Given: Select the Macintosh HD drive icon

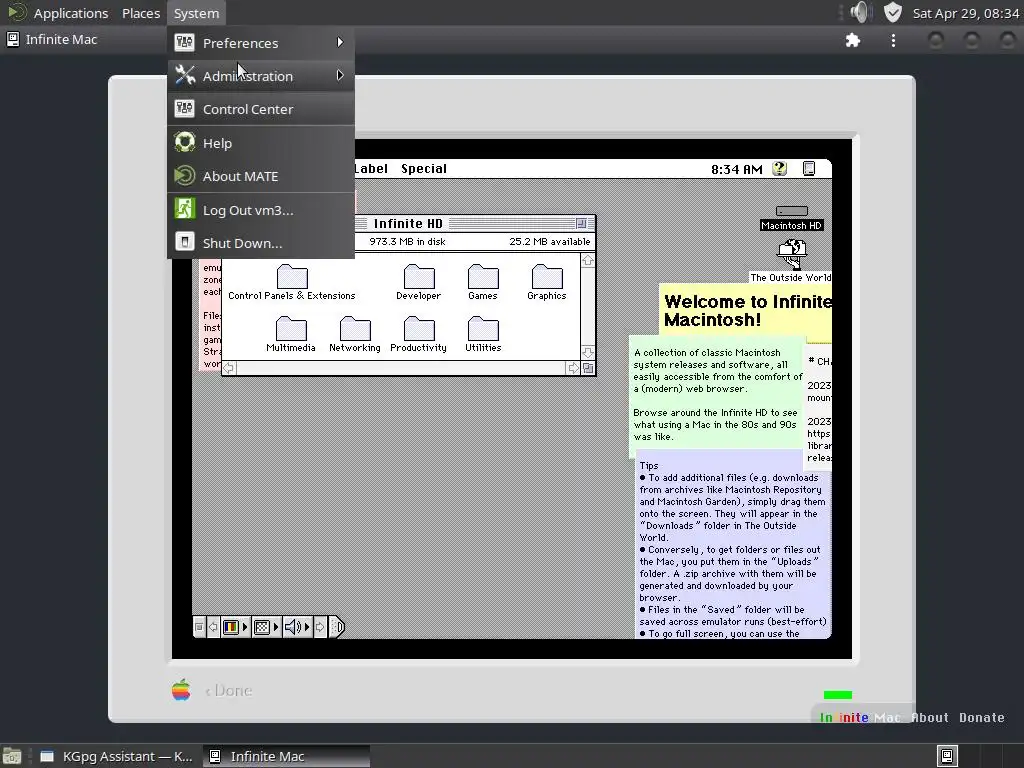Looking at the screenshot, I should click(792, 217).
